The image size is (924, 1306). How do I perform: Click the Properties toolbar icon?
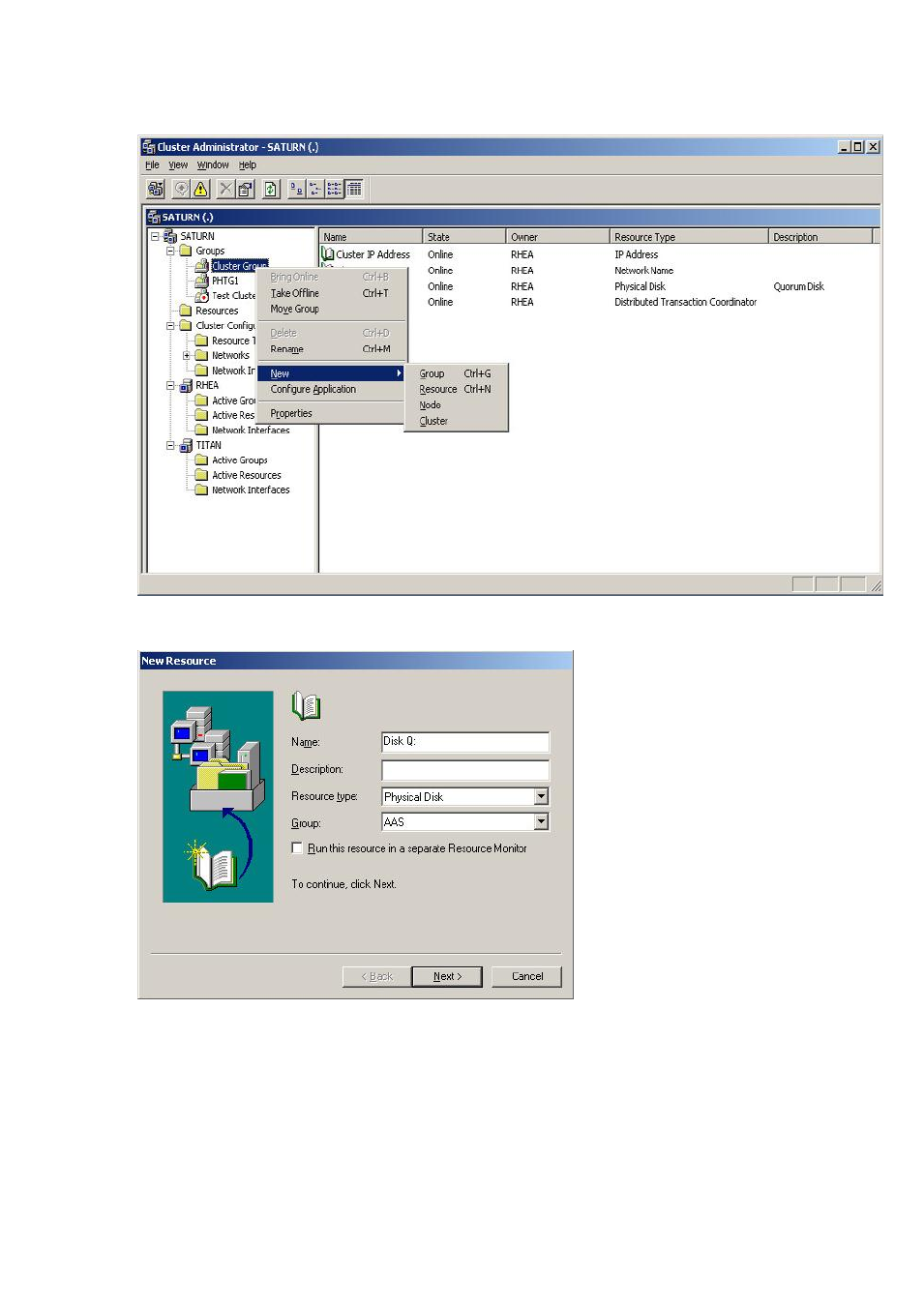click(245, 189)
